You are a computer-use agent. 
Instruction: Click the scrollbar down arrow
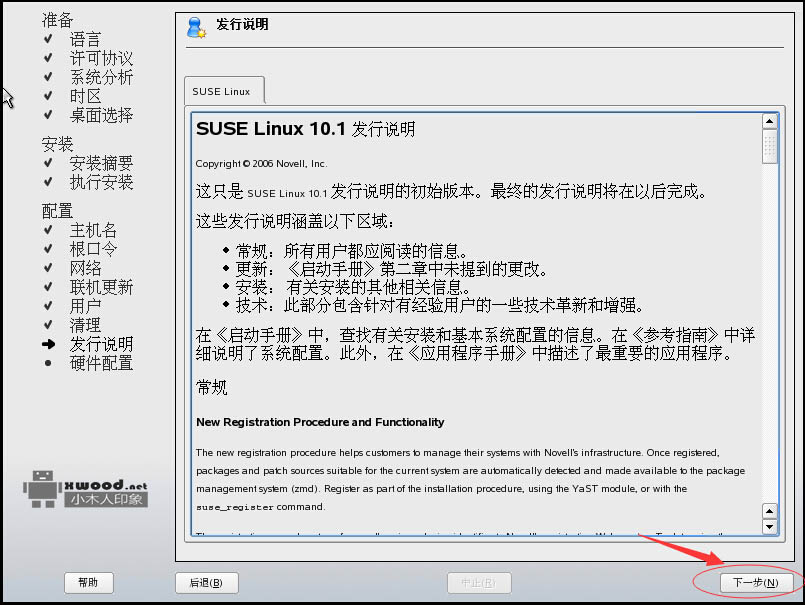tap(770, 526)
